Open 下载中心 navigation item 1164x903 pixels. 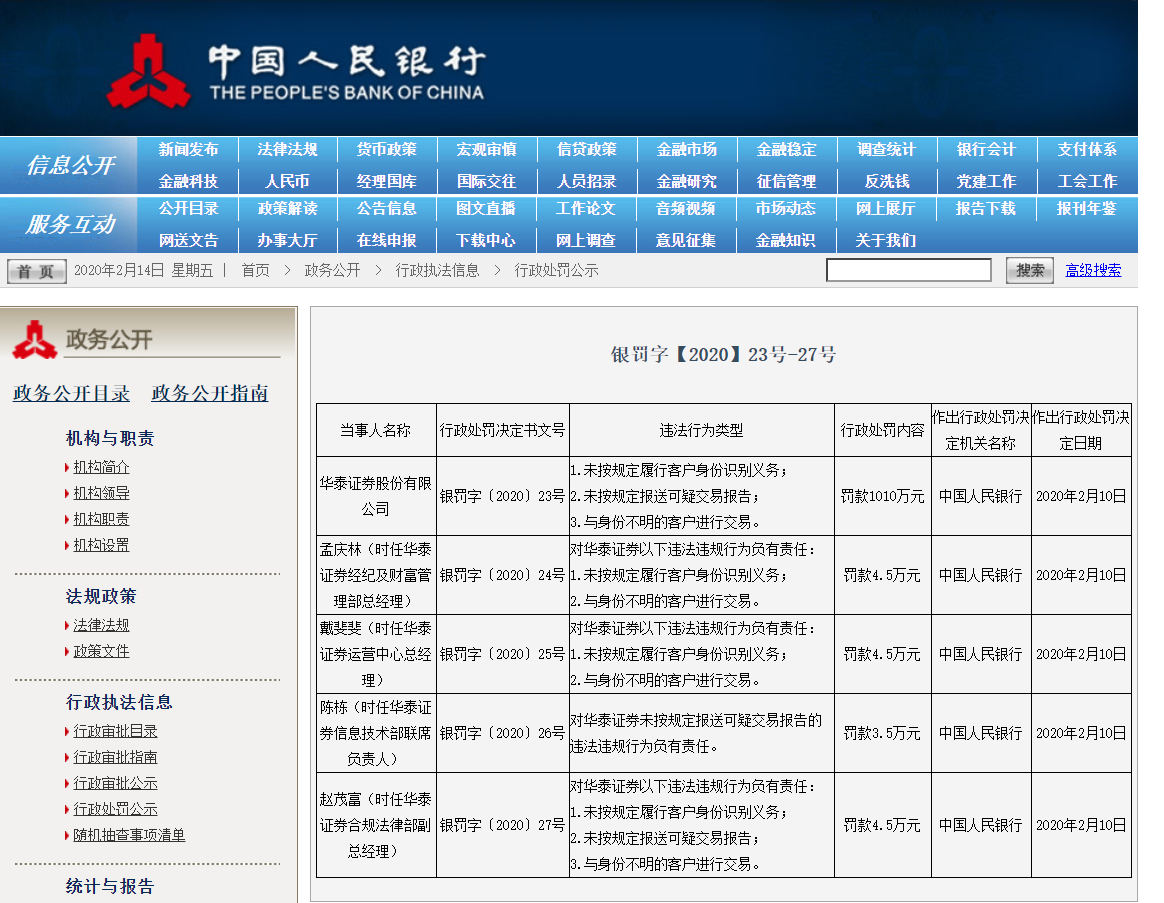pyautogui.click(x=486, y=241)
